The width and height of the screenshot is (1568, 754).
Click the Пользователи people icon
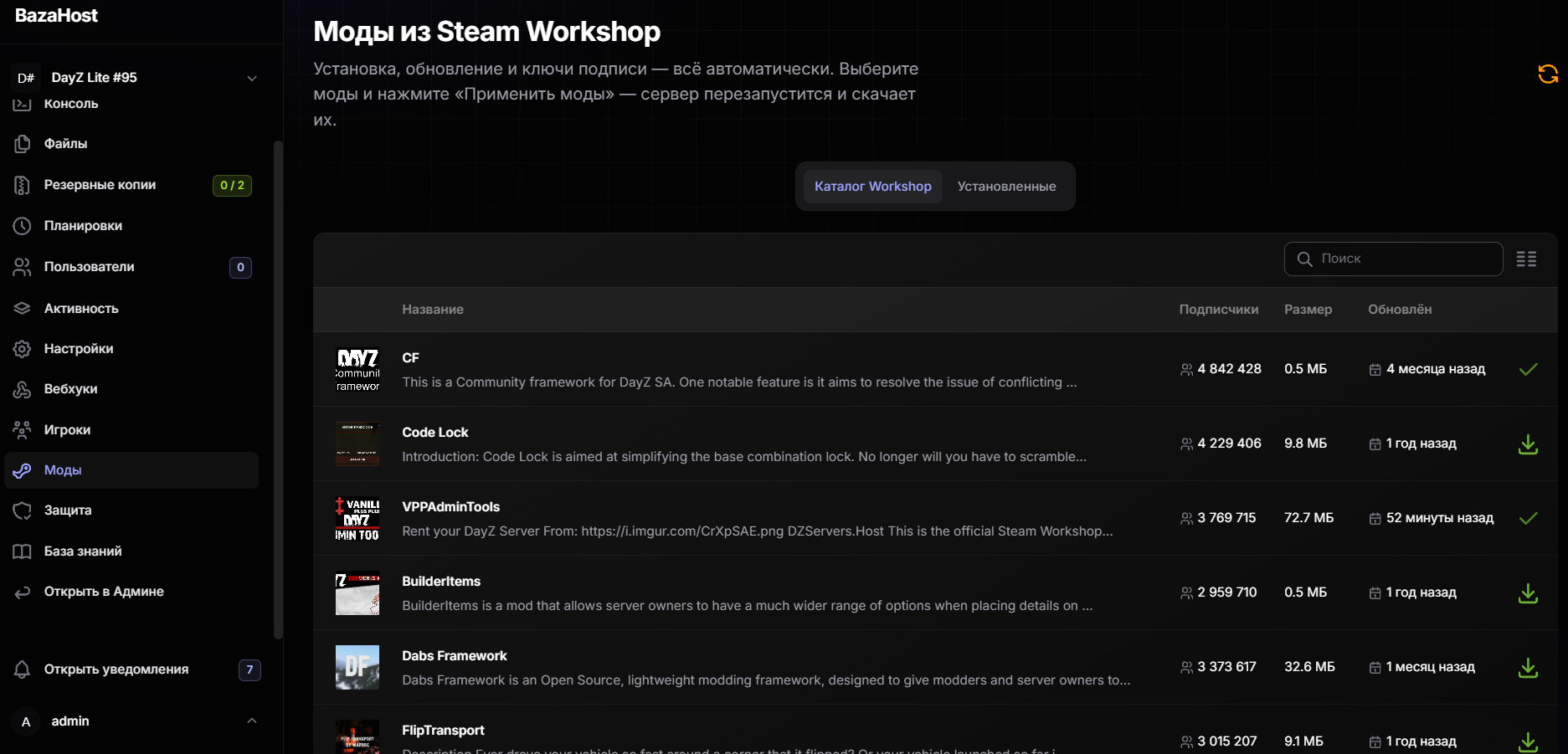click(x=23, y=267)
